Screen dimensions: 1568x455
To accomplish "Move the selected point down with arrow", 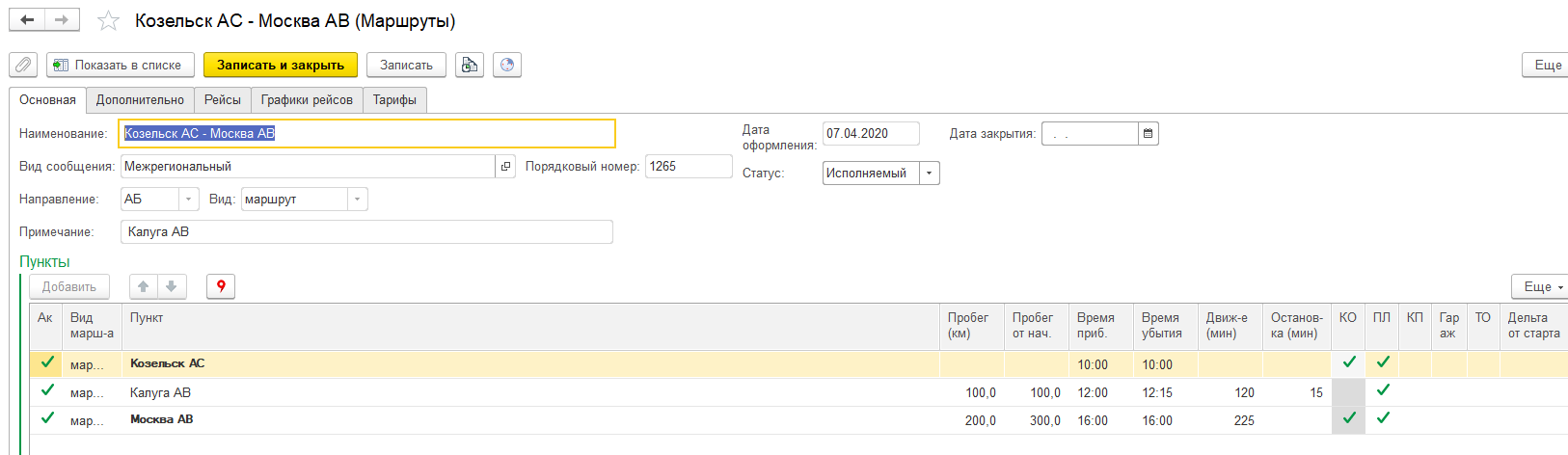I will [x=171, y=286].
